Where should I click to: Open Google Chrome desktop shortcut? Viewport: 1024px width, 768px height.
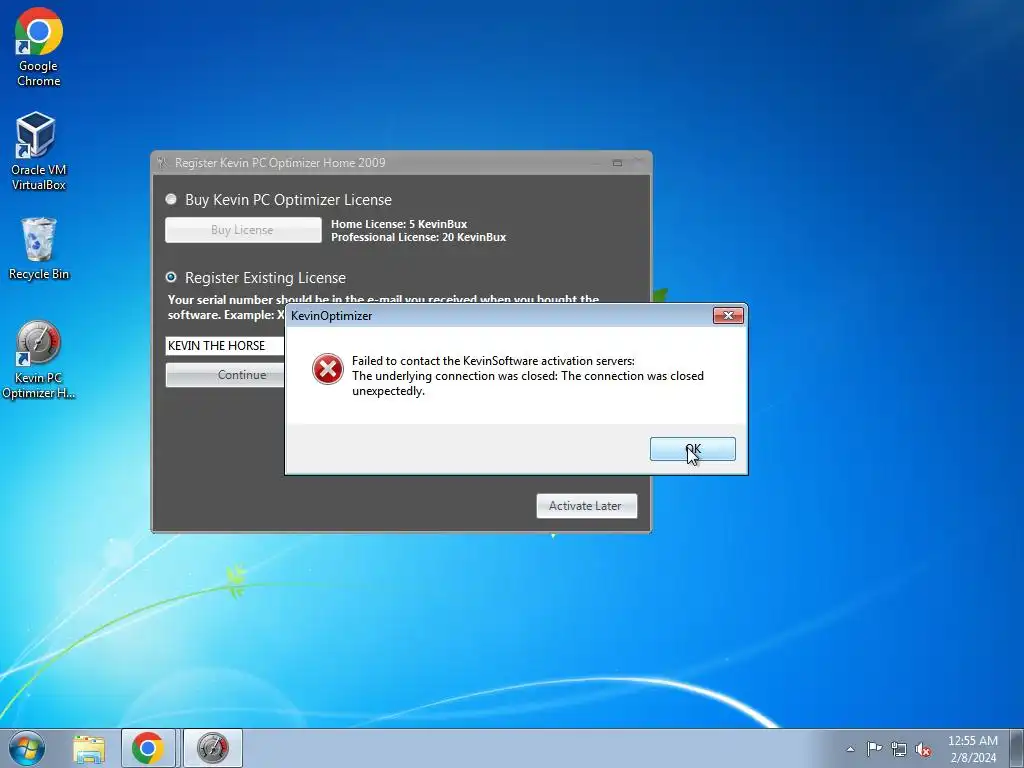[39, 47]
